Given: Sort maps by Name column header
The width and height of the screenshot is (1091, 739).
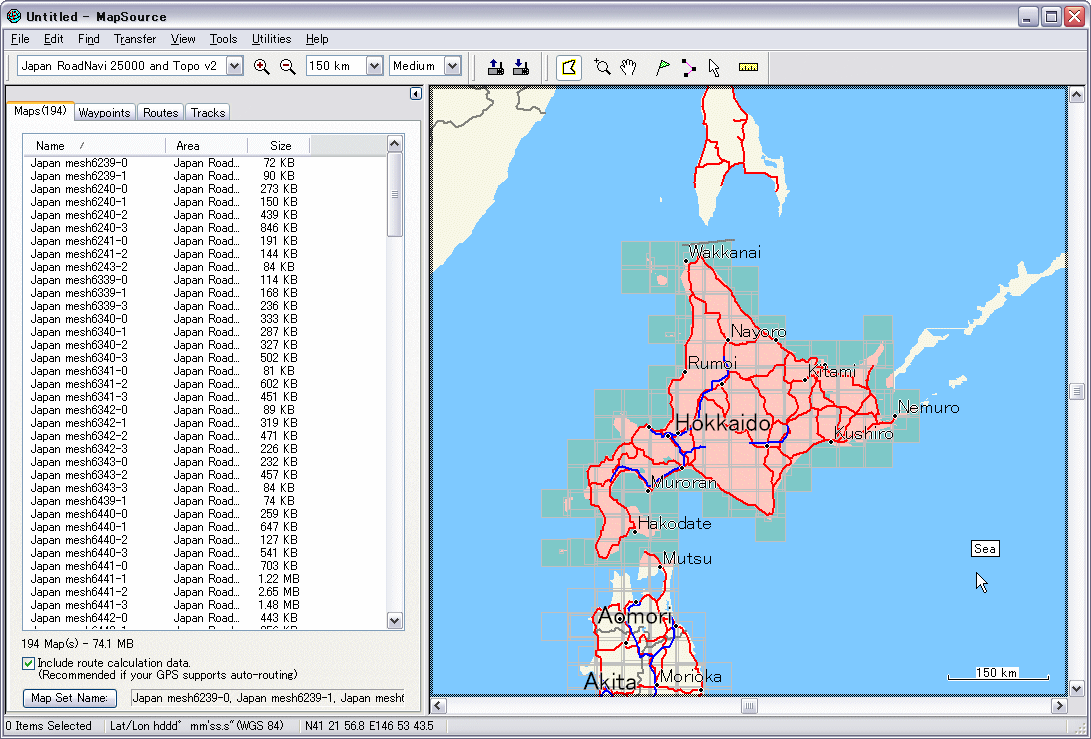Looking at the screenshot, I should tap(95, 145).
